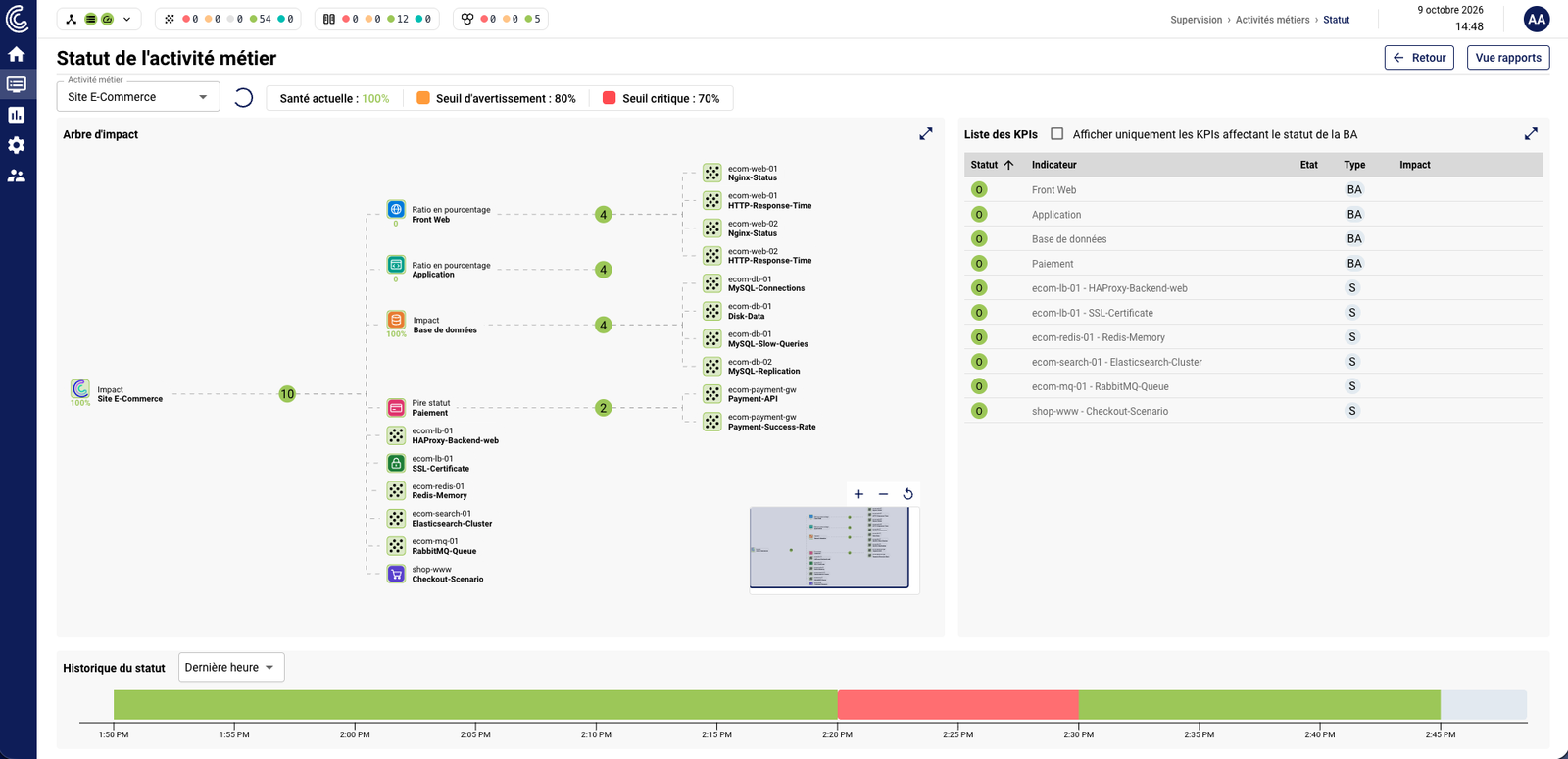Click the Site E-Commerce root node icon
The image size is (1568, 759).
tap(80, 389)
